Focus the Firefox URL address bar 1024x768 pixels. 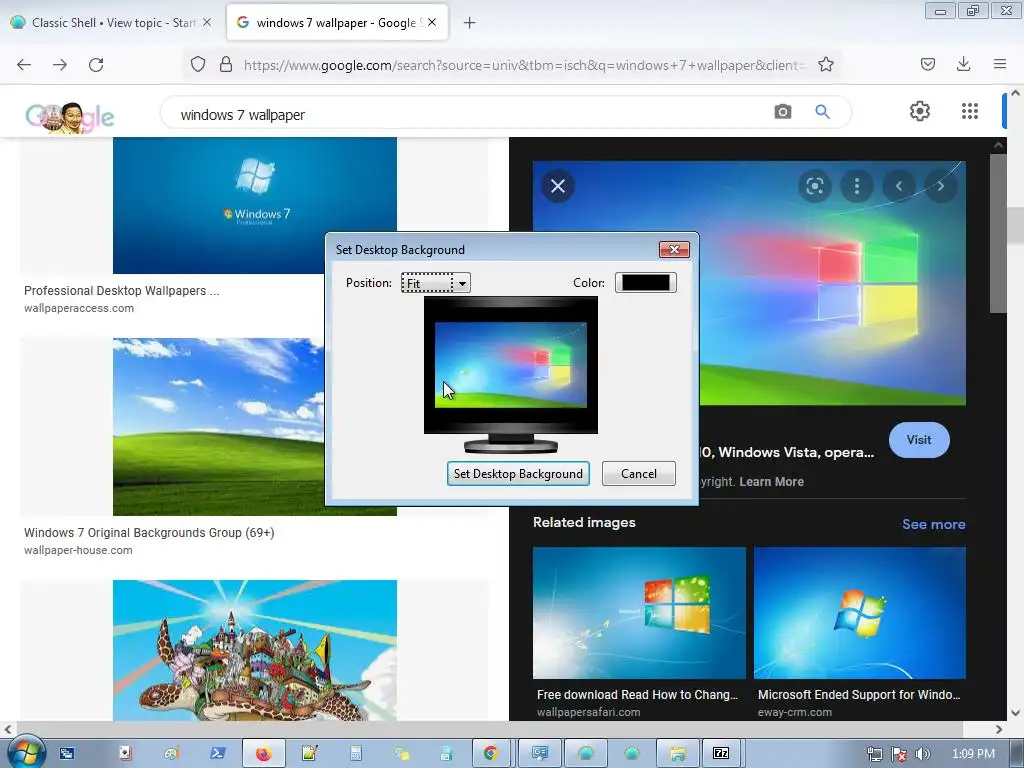point(524,65)
